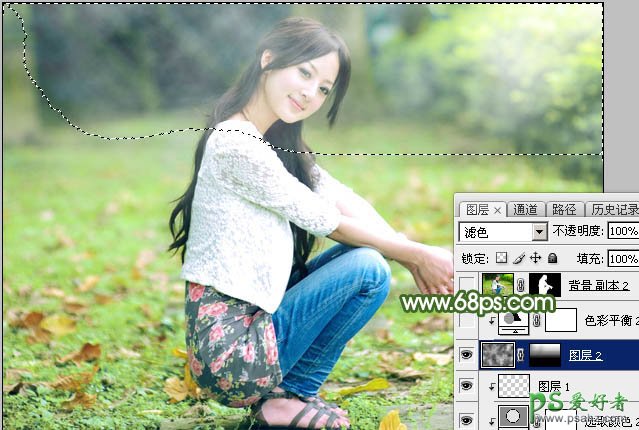Select the gradient mask thumbnail of 图层 2

tap(544, 353)
